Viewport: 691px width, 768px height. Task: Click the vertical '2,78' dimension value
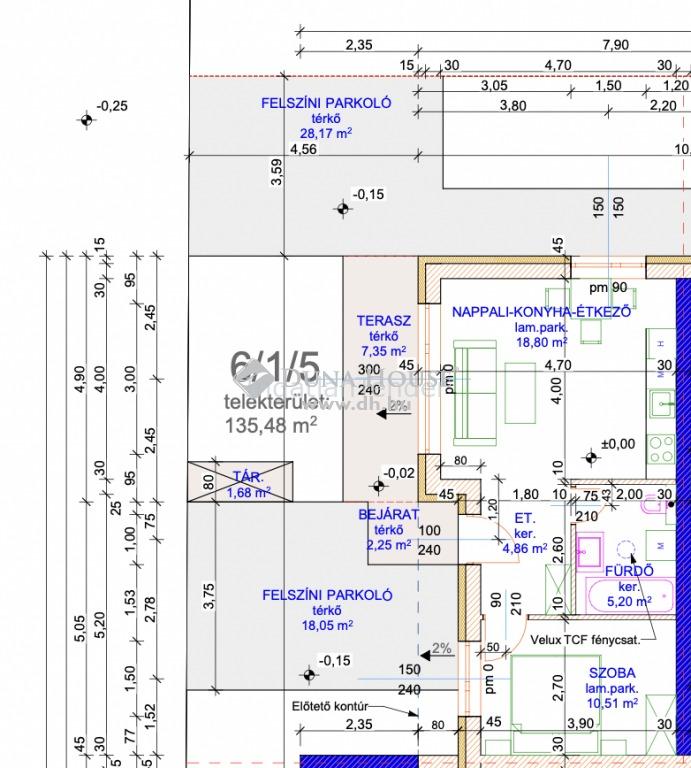pos(151,609)
